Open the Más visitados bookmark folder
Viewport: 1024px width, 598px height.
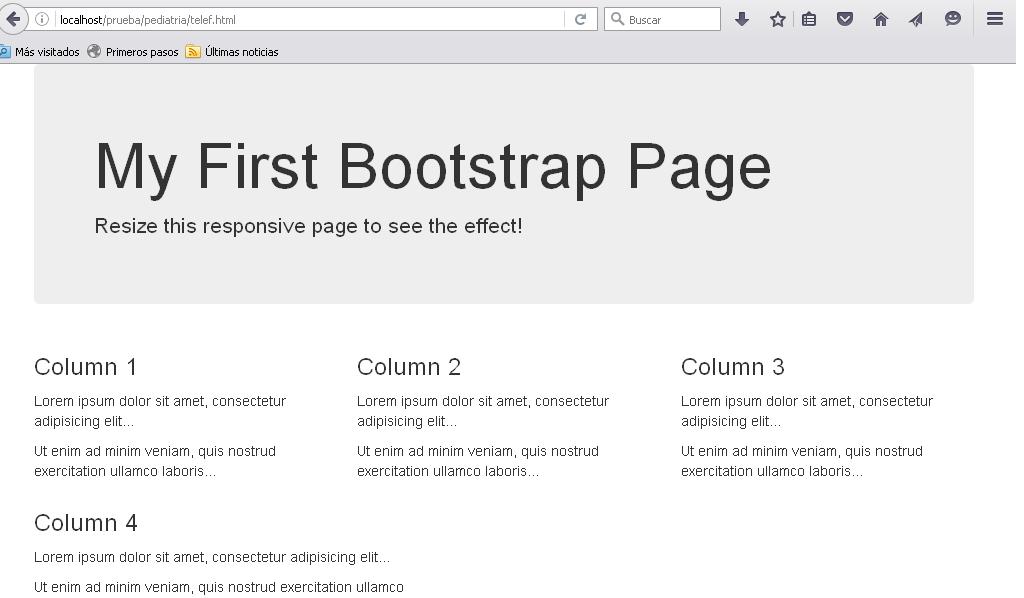point(40,52)
